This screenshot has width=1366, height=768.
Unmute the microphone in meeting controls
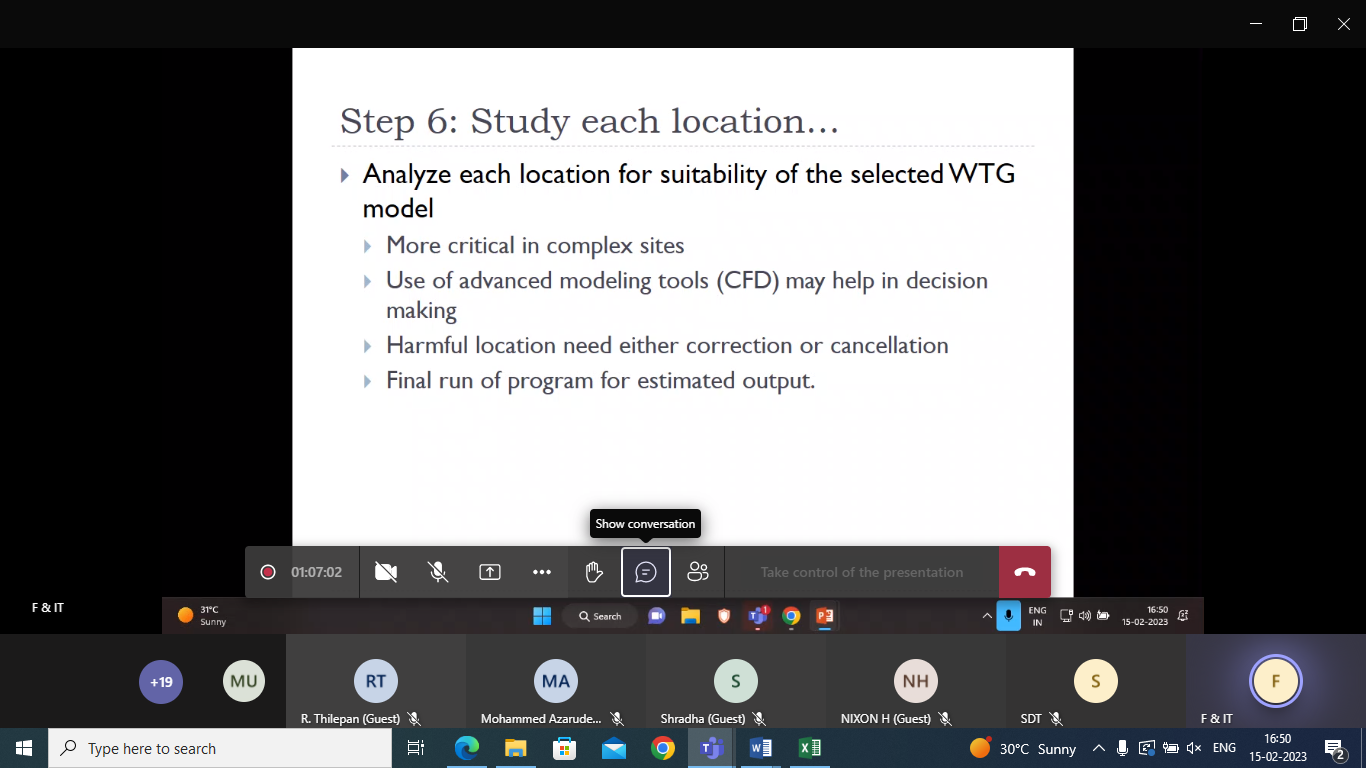[x=438, y=572]
